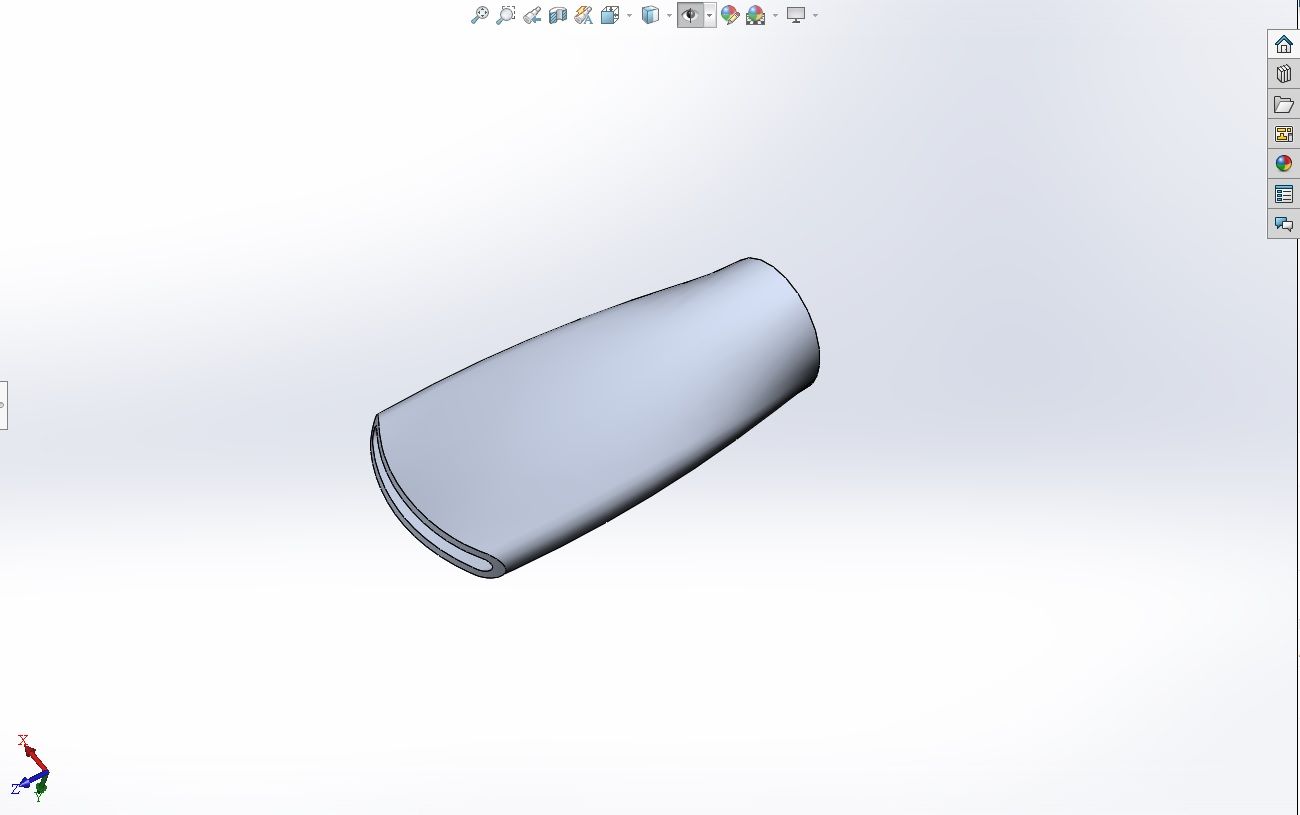Expand the Apply Scene dropdown arrow
1300x815 pixels.
[775, 15]
